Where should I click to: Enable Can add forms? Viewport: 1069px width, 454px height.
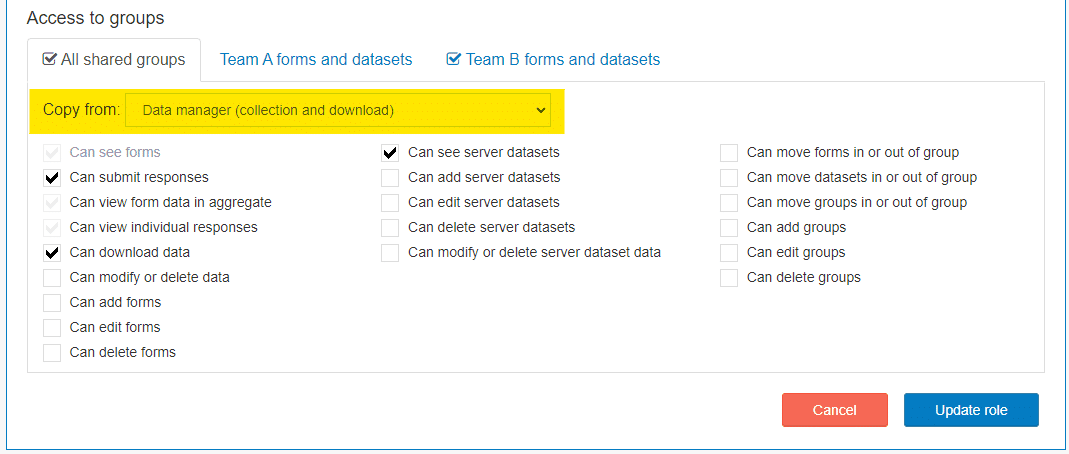(x=52, y=303)
